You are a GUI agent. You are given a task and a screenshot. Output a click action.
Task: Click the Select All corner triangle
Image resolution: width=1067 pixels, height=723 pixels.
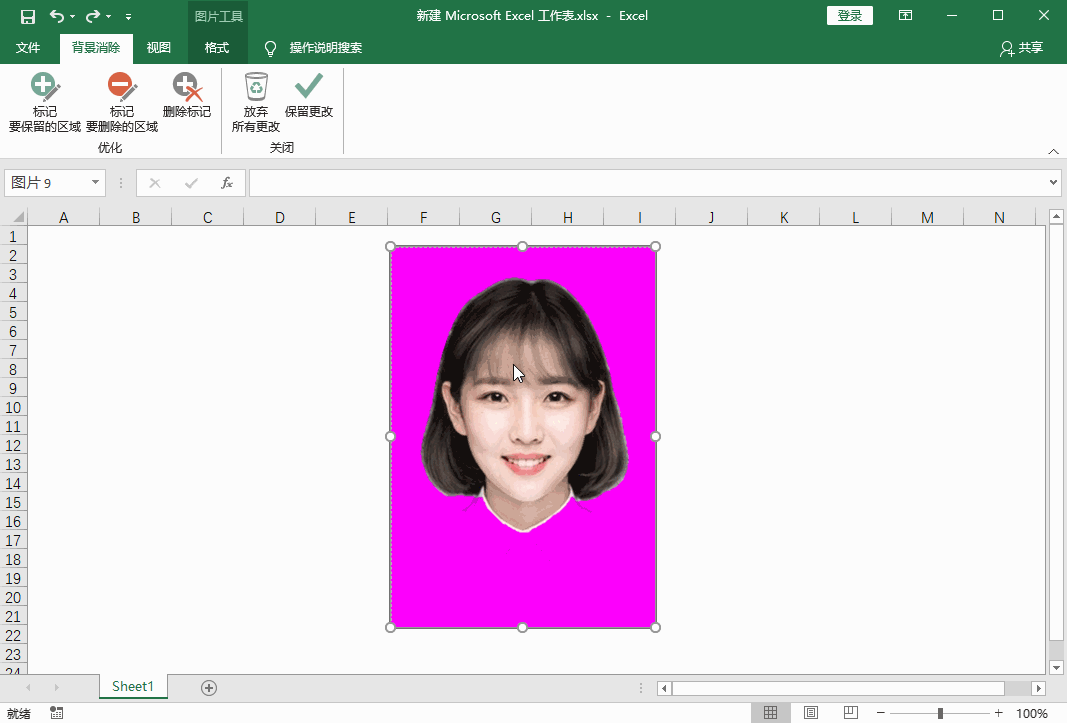pos(18,217)
